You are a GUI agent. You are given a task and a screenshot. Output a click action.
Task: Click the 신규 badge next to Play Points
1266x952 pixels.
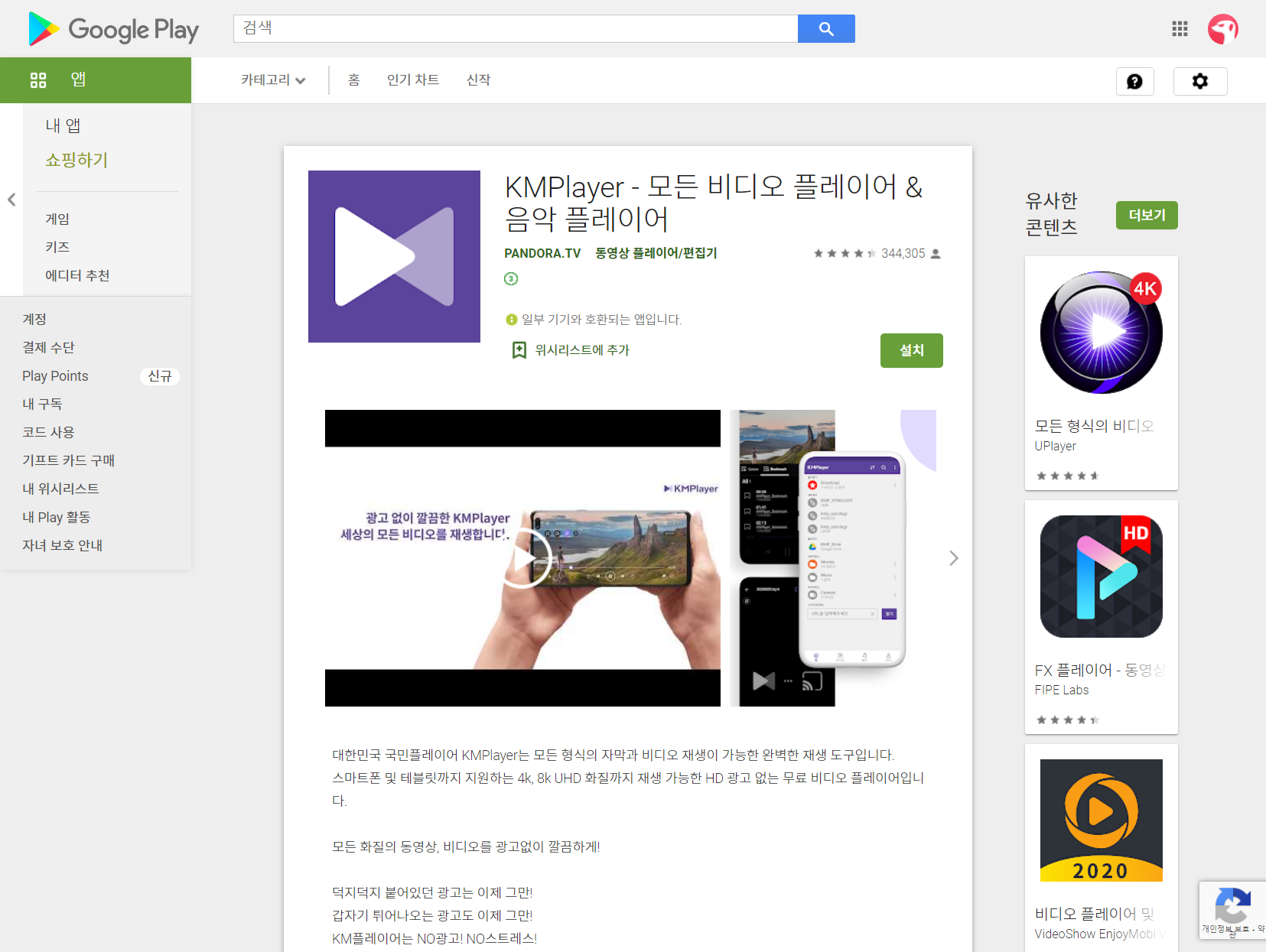point(160,376)
